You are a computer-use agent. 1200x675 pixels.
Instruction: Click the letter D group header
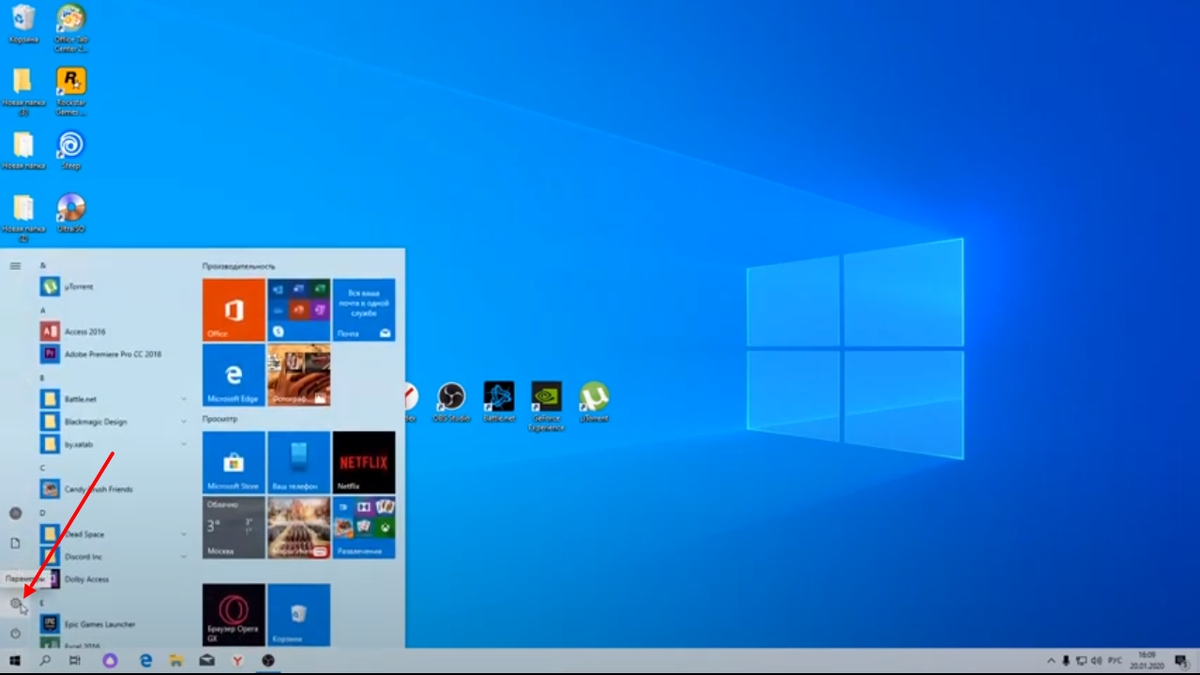point(43,513)
